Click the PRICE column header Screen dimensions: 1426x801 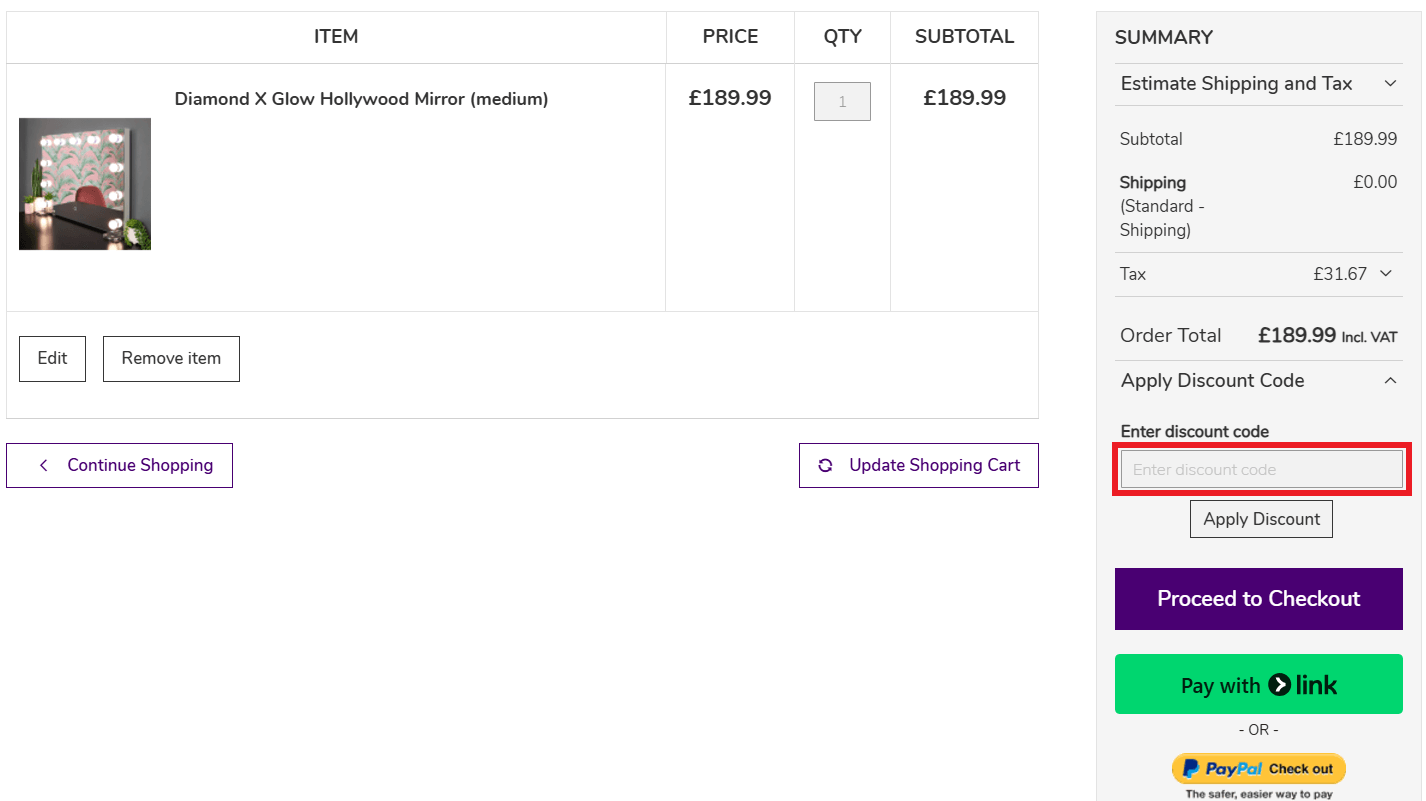[730, 37]
